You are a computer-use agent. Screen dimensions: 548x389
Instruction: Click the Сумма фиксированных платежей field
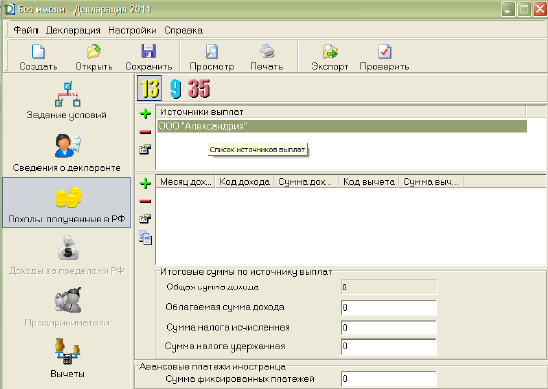(x=389, y=379)
